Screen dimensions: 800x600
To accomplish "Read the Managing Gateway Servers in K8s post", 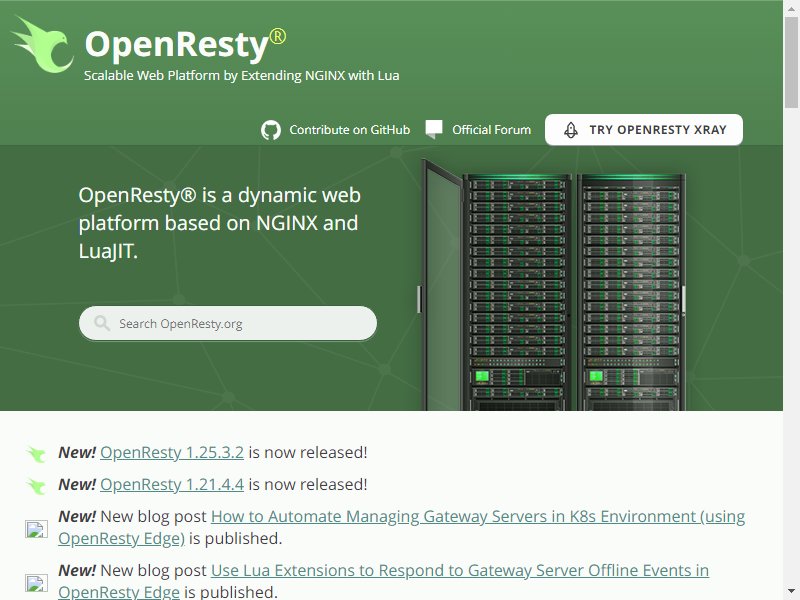I will 402,527.
